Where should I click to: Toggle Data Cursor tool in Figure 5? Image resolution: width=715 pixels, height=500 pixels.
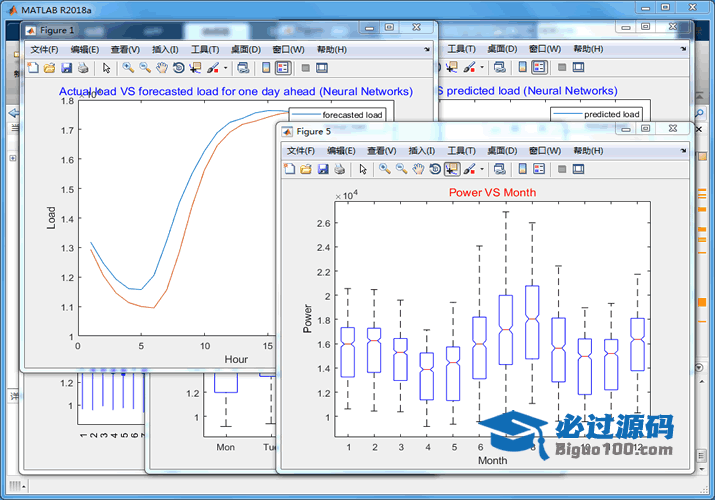452,169
